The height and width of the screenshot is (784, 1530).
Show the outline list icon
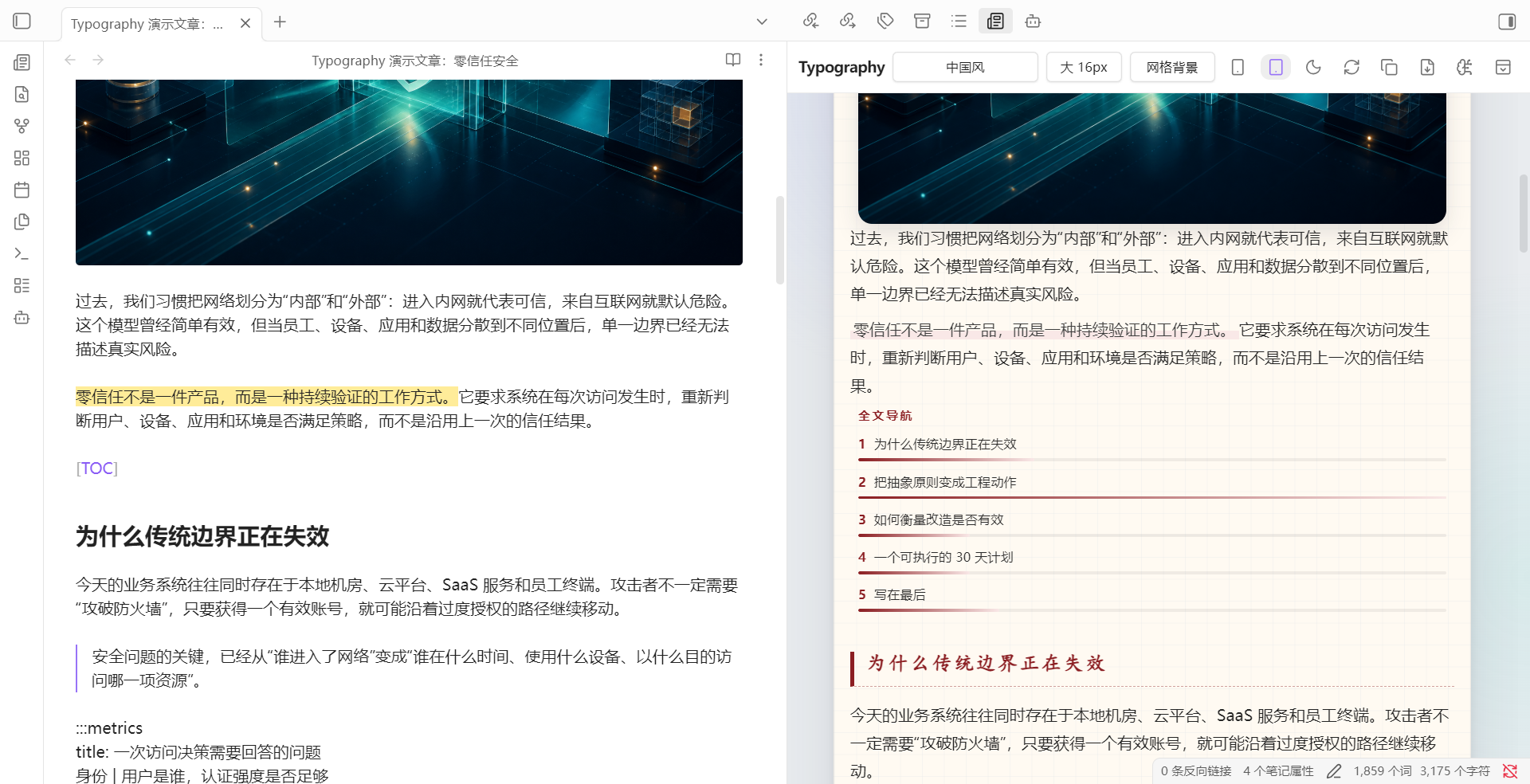coord(959,22)
